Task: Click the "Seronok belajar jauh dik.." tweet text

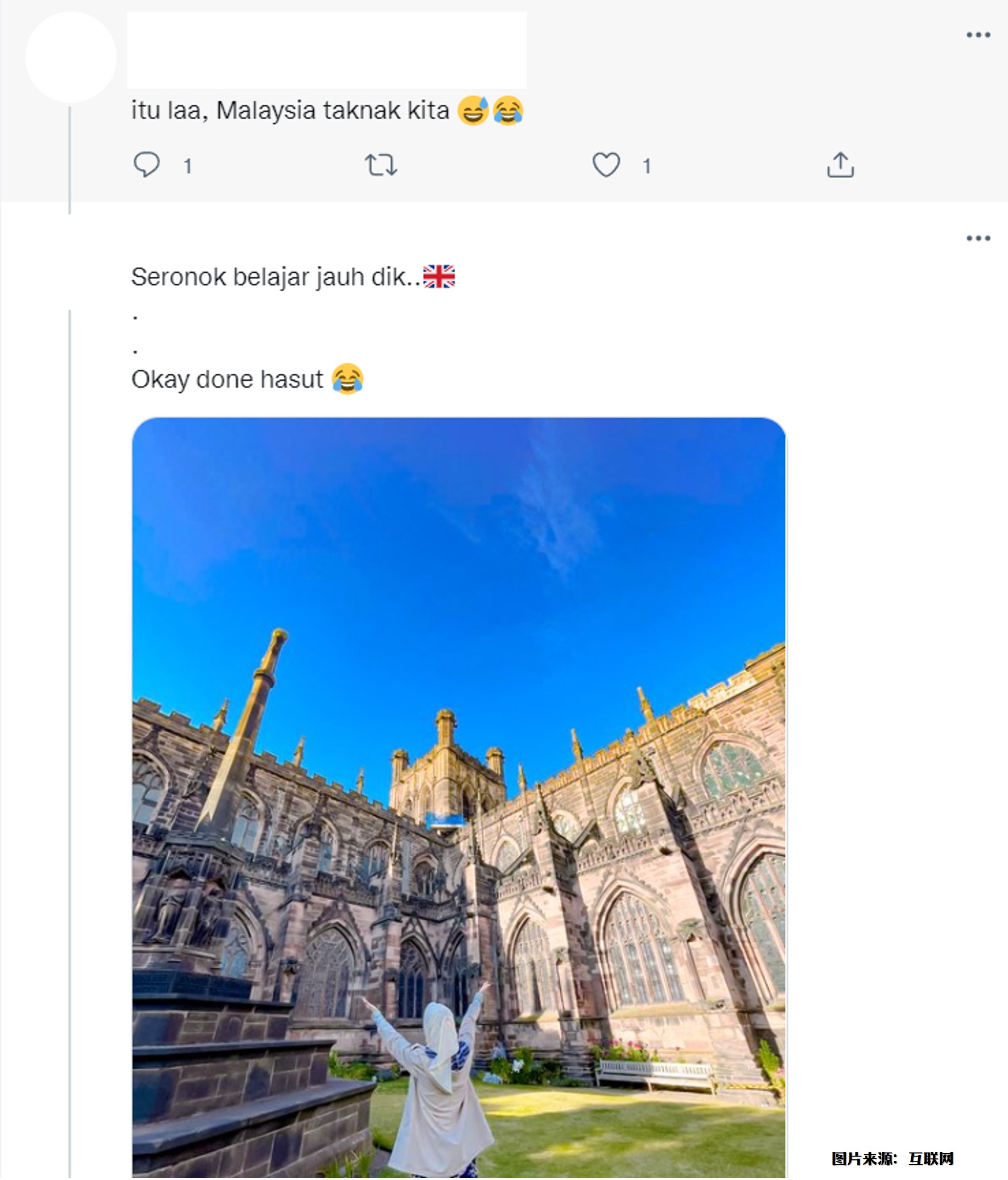Action: pyautogui.click(x=276, y=277)
